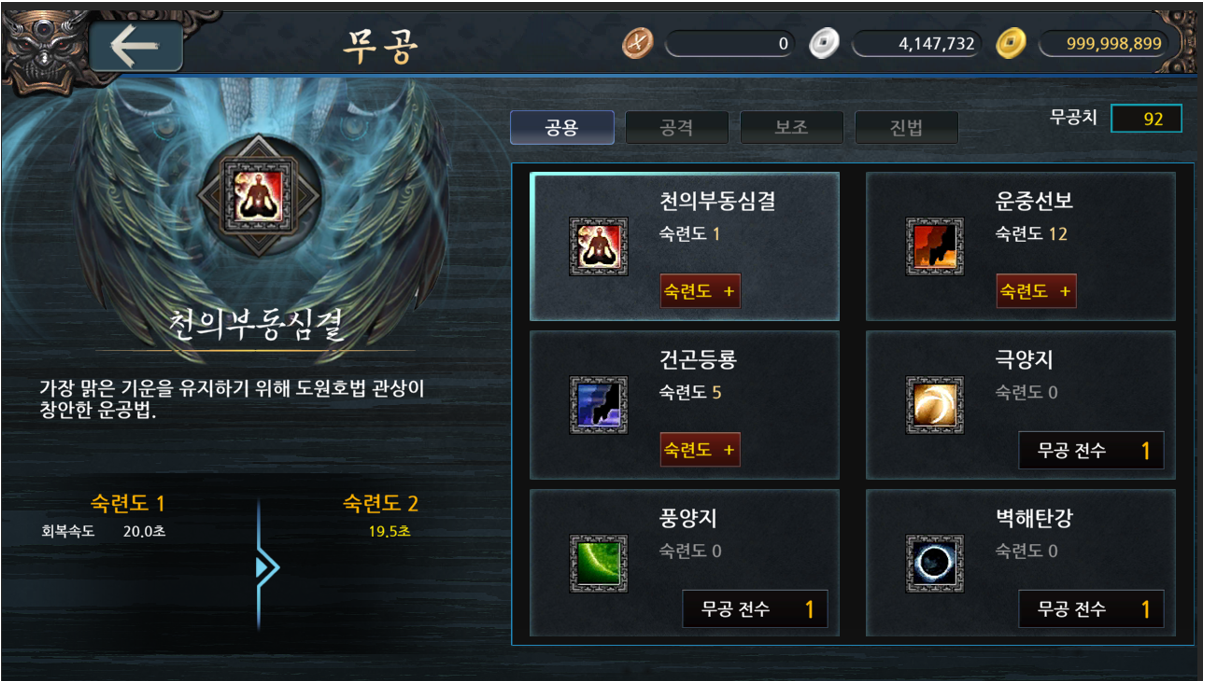Select the 공용 tab
This screenshot has width=1205, height=681.
tap(562, 128)
